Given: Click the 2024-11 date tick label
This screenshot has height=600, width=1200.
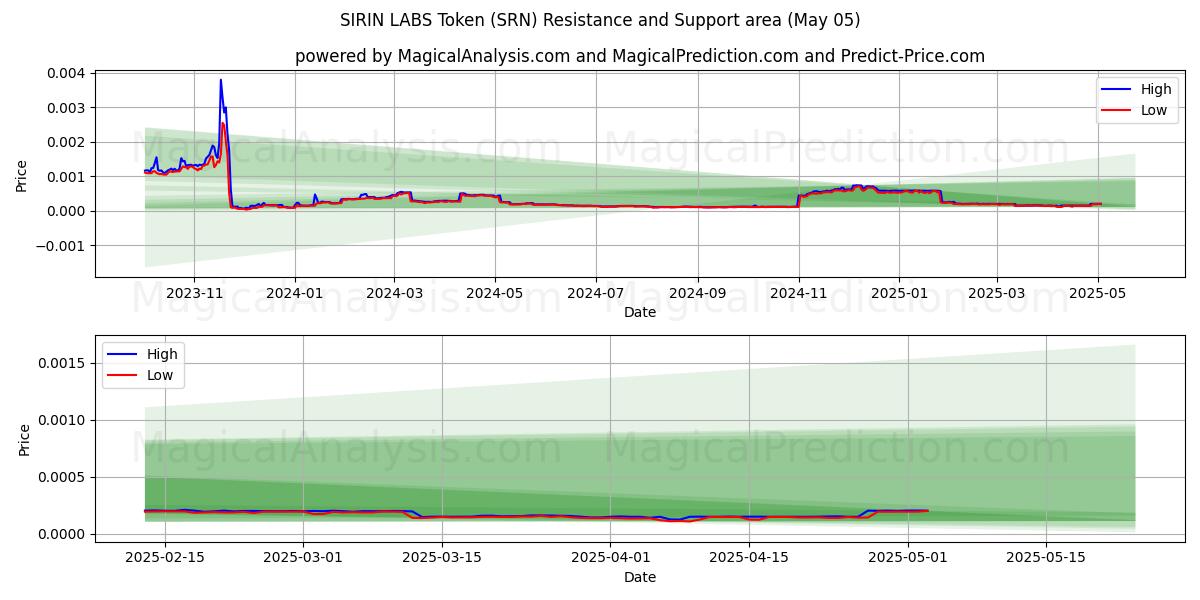Looking at the screenshot, I should coord(798,294).
